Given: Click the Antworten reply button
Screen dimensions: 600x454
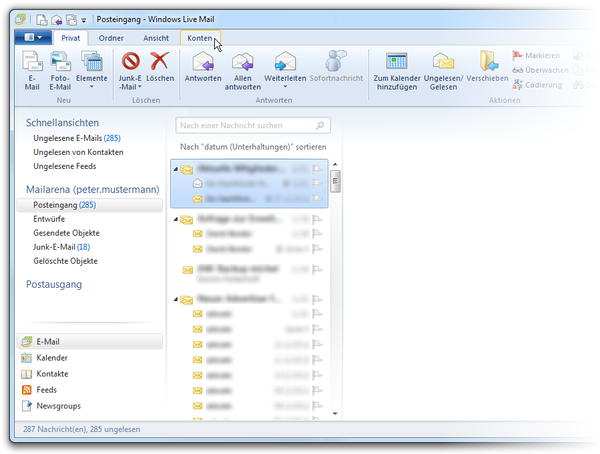Looking at the screenshot, I should click(x=203, y=67).
